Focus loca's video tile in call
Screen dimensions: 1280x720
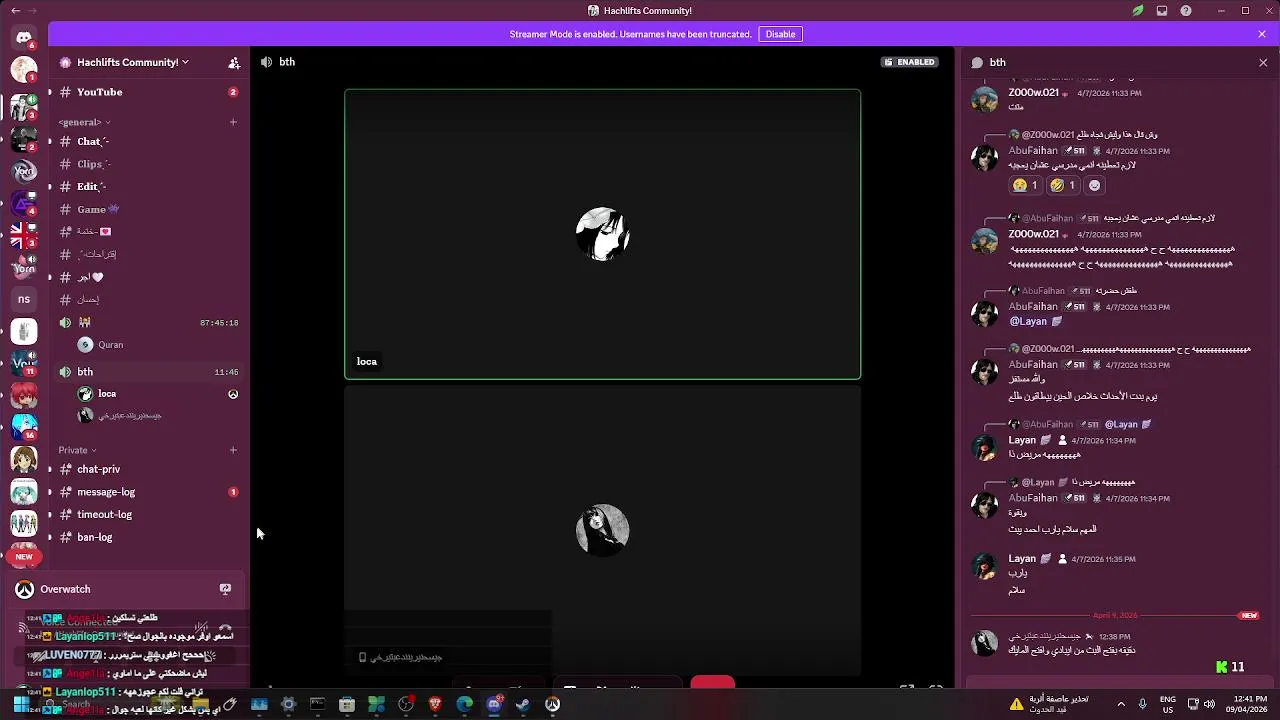[x=602, y=235]
